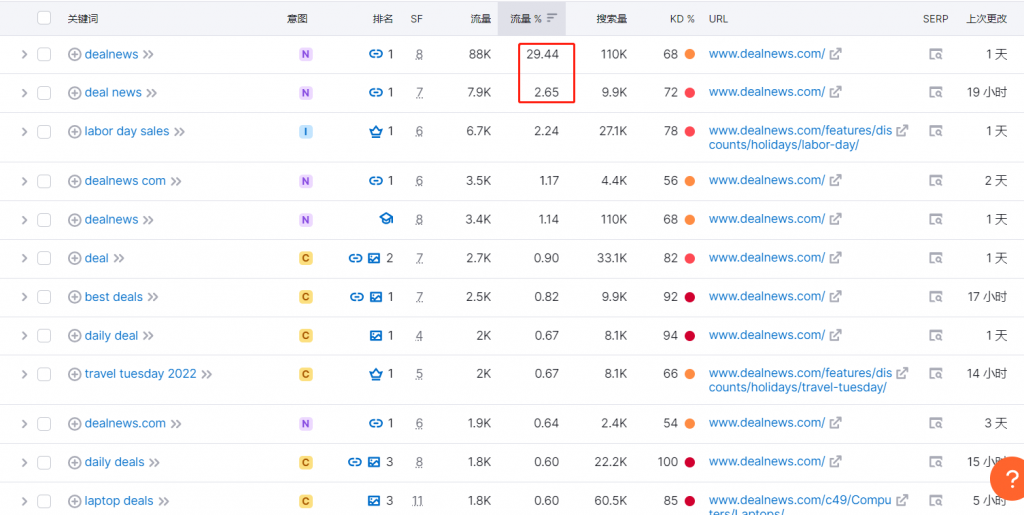Click double arrow icon after dealnews com

coord(176,181)
